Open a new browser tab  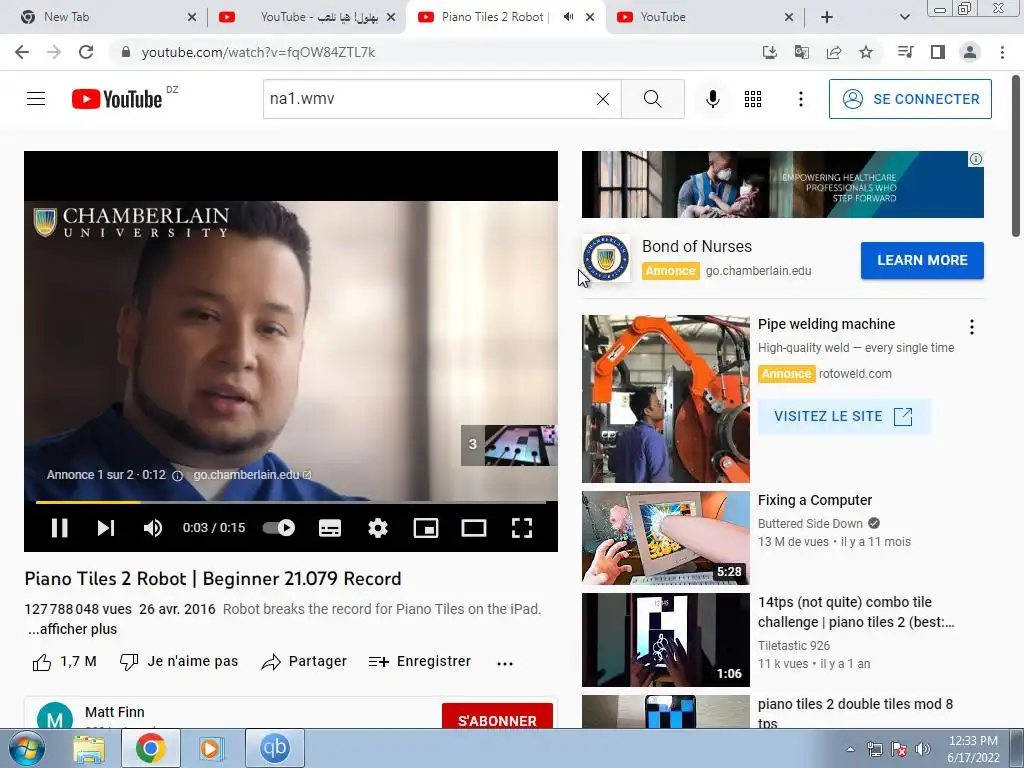pos(827,17)
